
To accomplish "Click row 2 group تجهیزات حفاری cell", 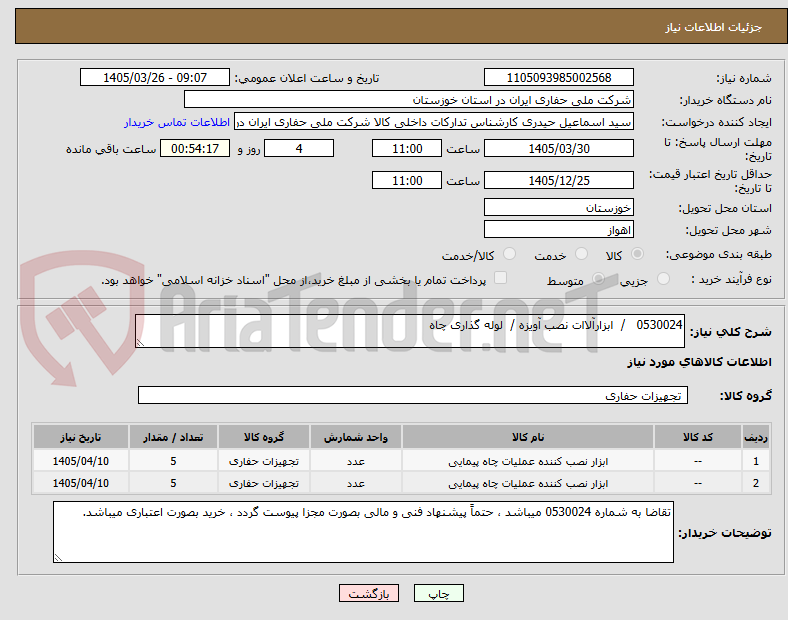I will [x=263, y=483].
